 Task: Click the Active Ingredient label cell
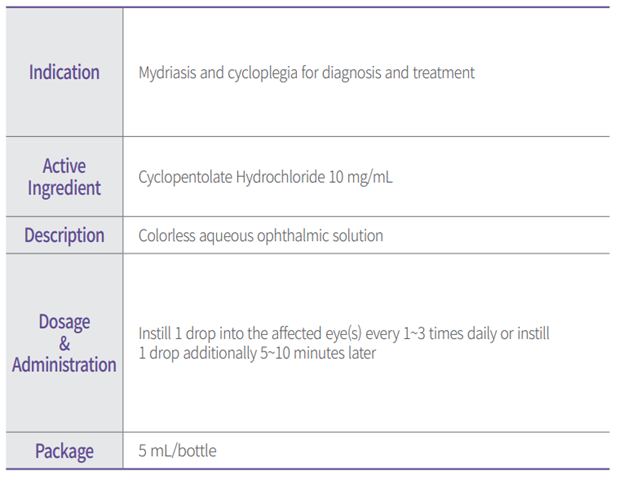tap(64, 176)
